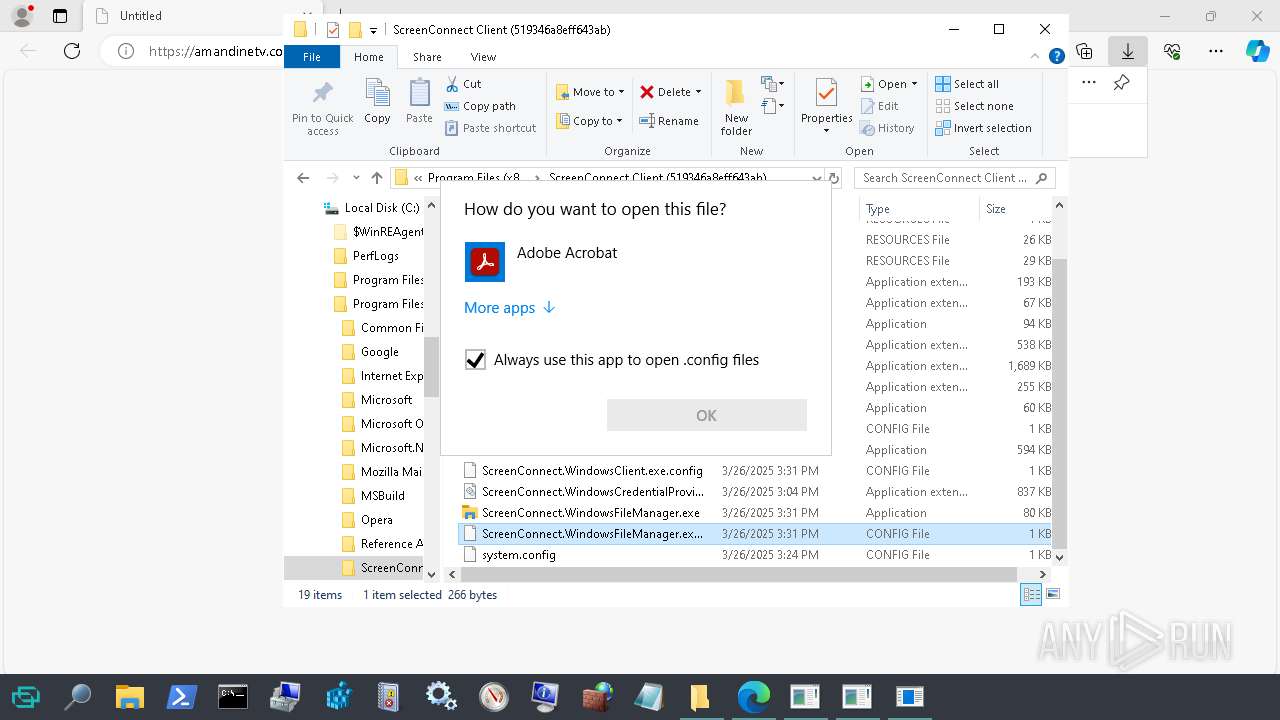Select the Opera folder in the tree

point(376,520)
